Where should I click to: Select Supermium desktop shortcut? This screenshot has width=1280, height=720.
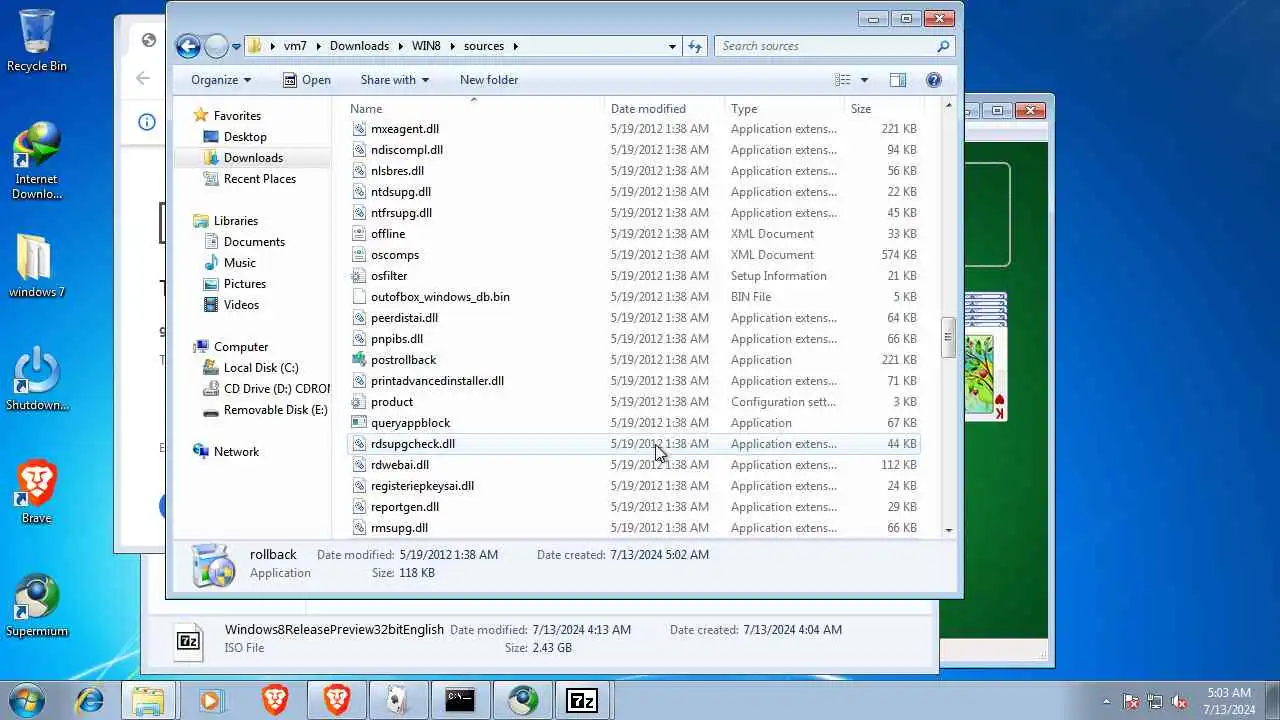tap(37, 606)
